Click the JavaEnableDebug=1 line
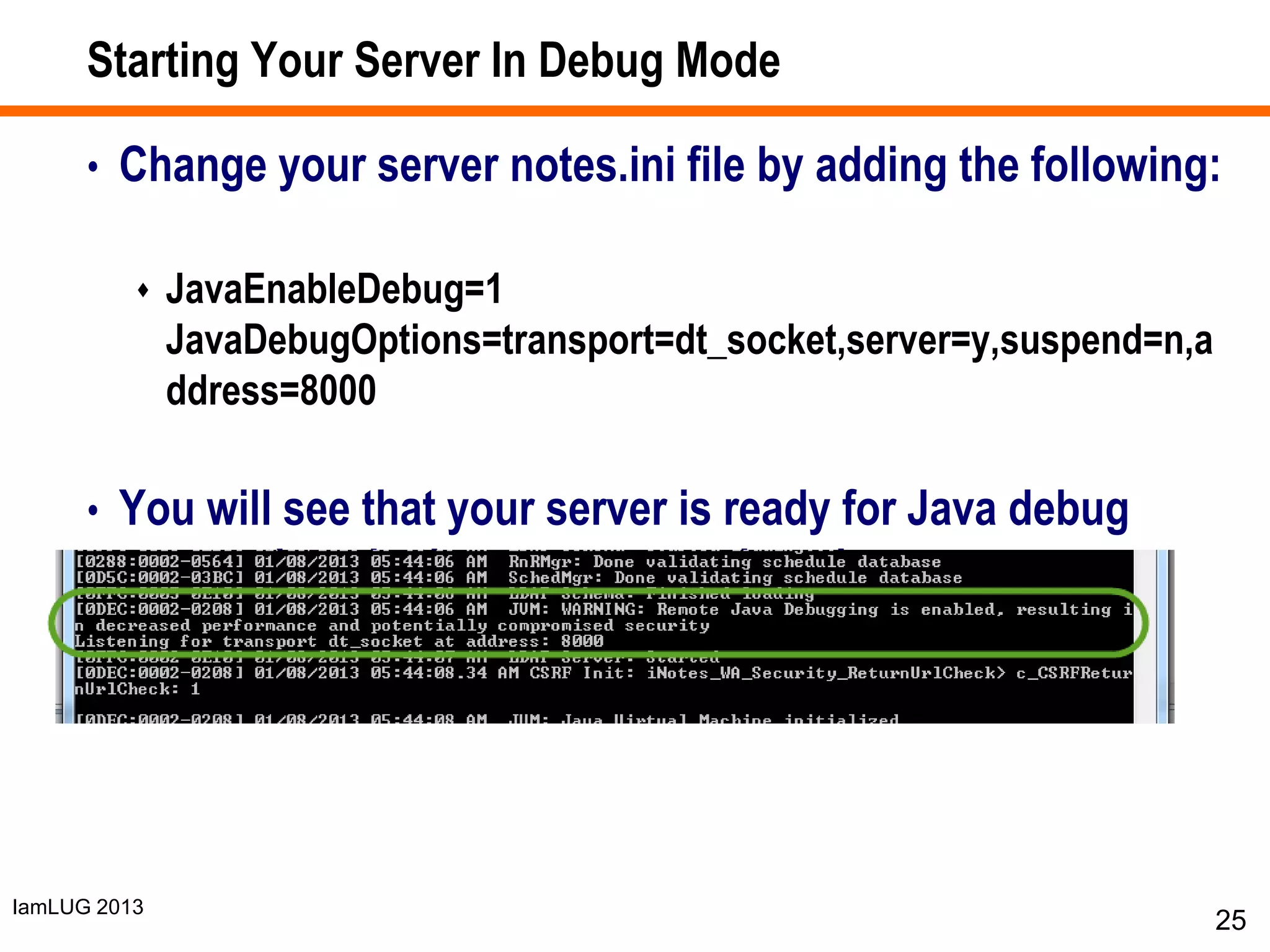 [x=334, y=289]
